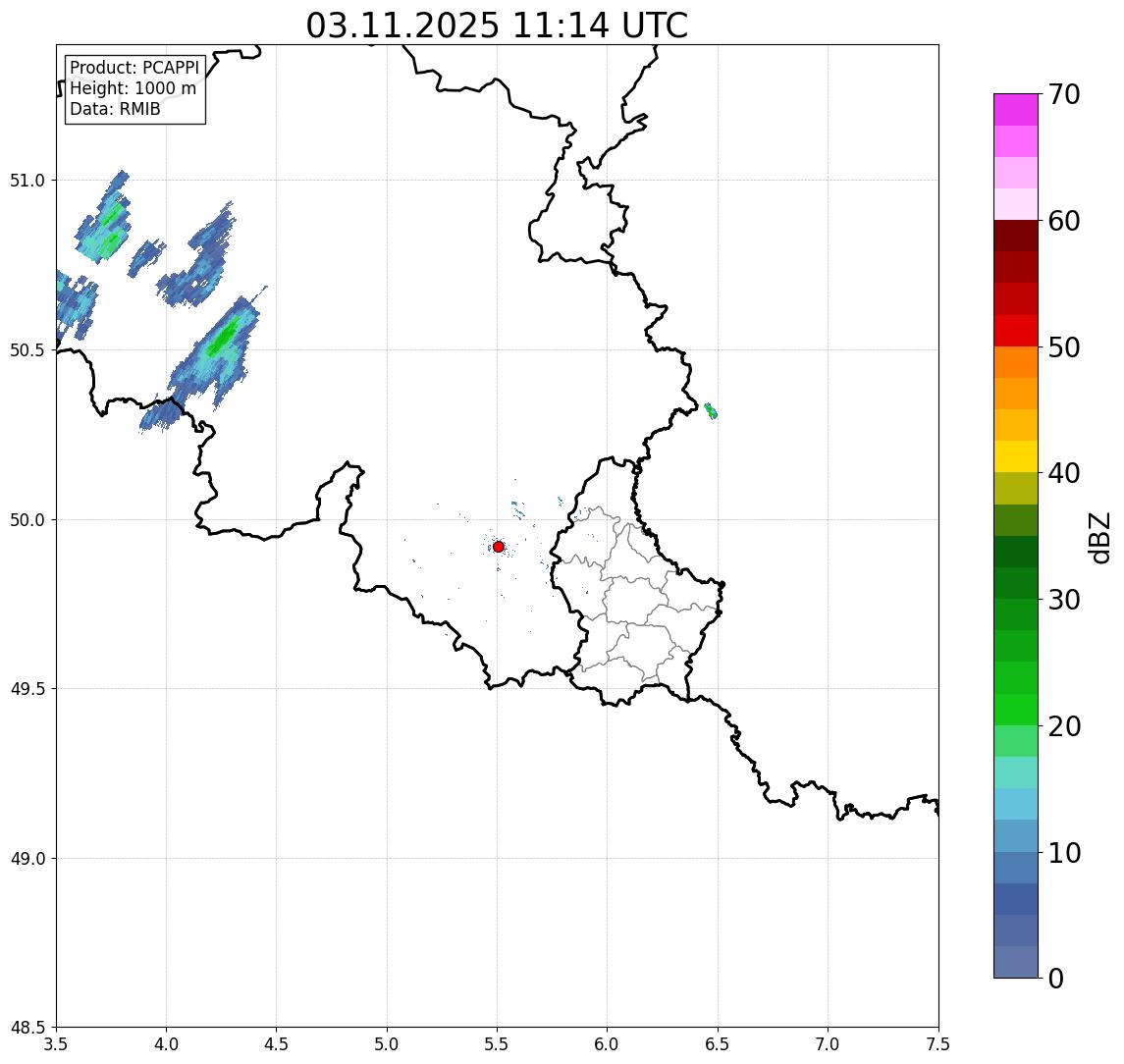This screenshot has height=1064, width=1124.
Task: Click the longitude axis label 5.0
Action: click(387, 1044)
